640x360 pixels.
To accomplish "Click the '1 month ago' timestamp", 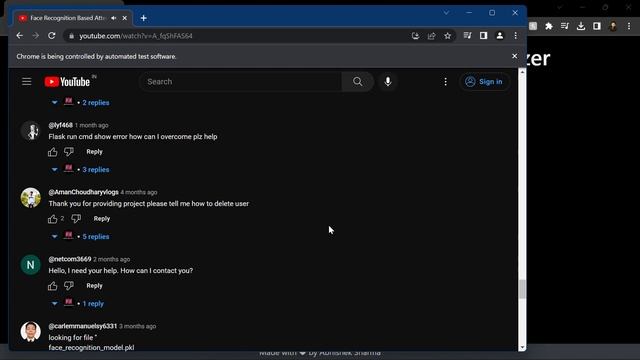I will (91, 125).
